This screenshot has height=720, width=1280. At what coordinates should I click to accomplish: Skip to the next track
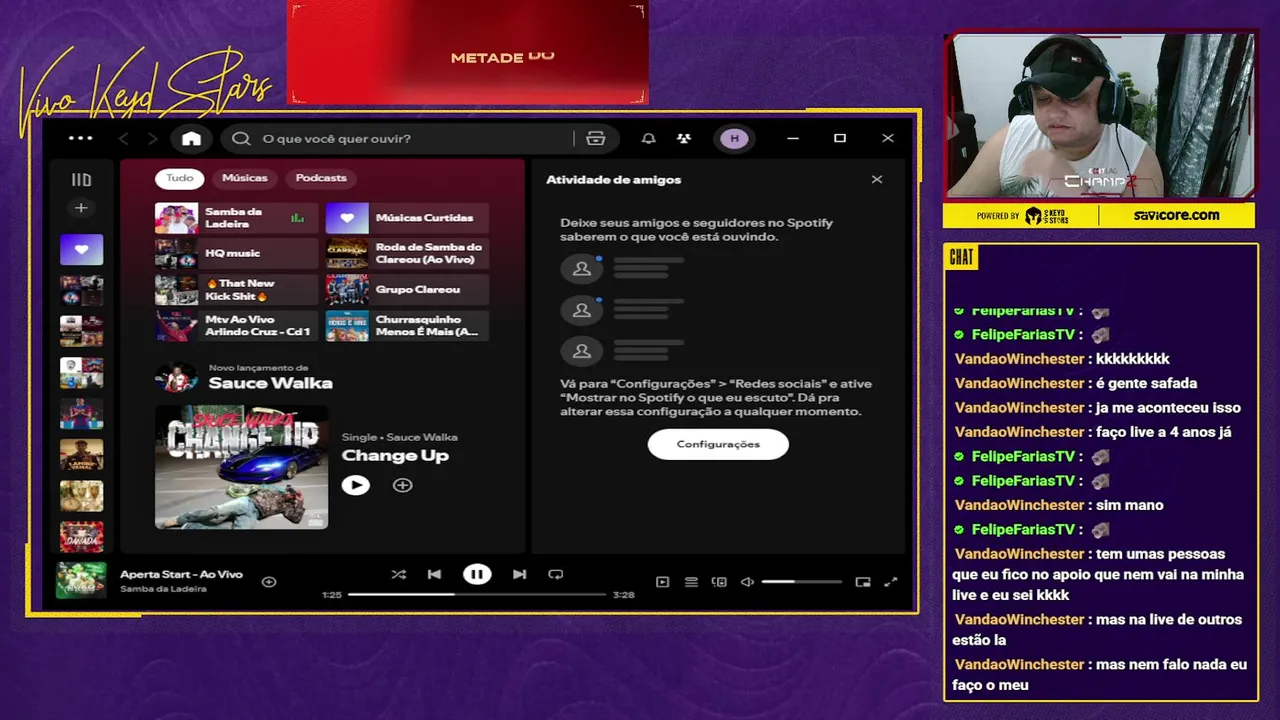click(x=519, y=574)
